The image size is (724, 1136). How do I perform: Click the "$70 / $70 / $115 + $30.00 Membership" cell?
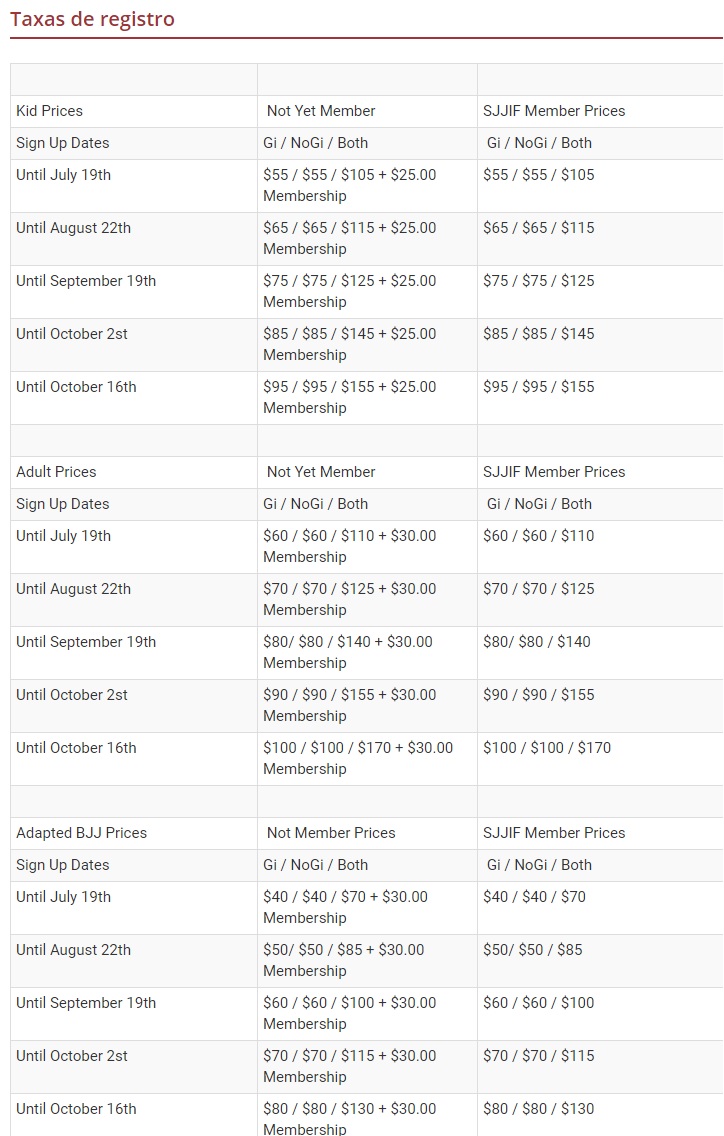click(350, 1066)
